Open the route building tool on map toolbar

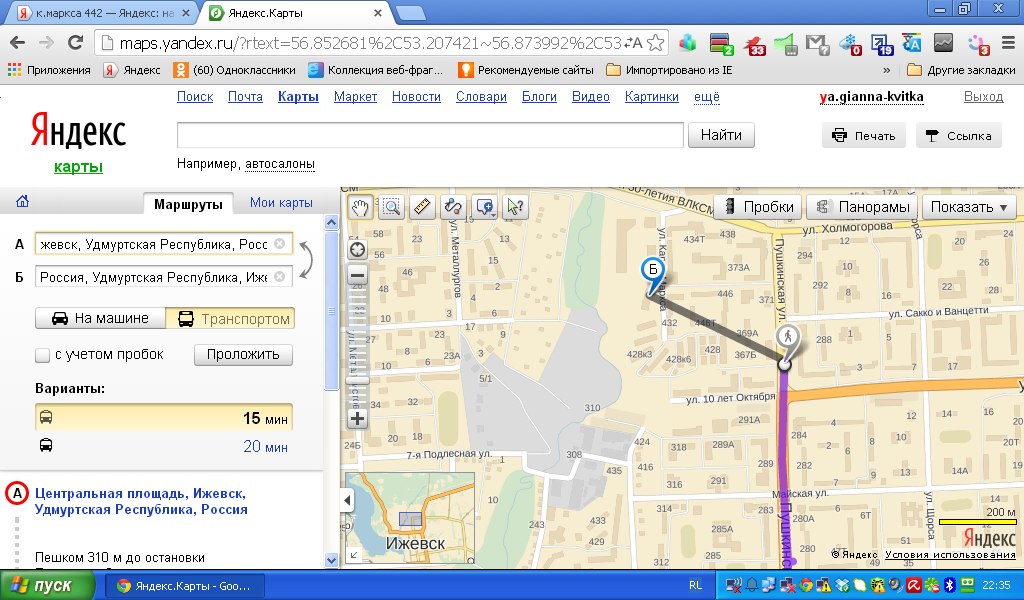click(453, 207)
